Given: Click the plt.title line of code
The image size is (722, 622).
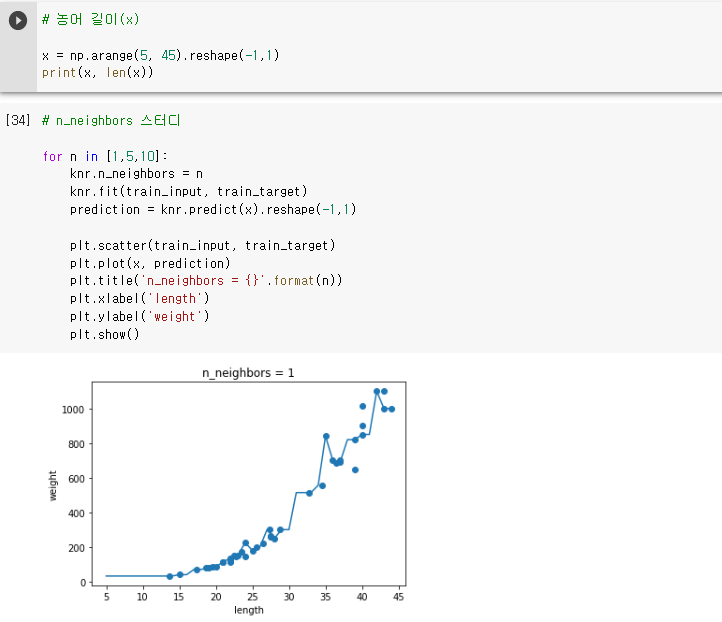Looking at the screenshot, I should point(206,281).
